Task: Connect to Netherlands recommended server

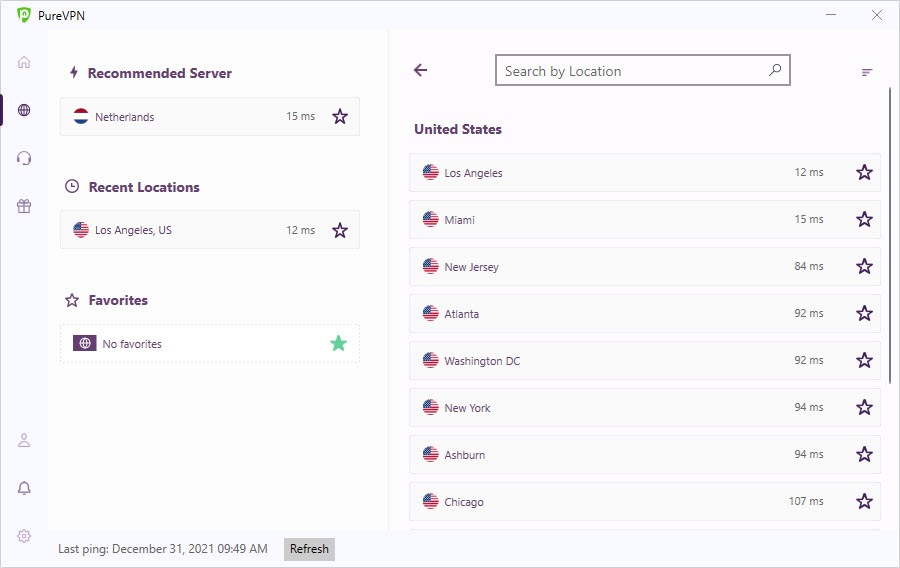Action: coord(210,116)
